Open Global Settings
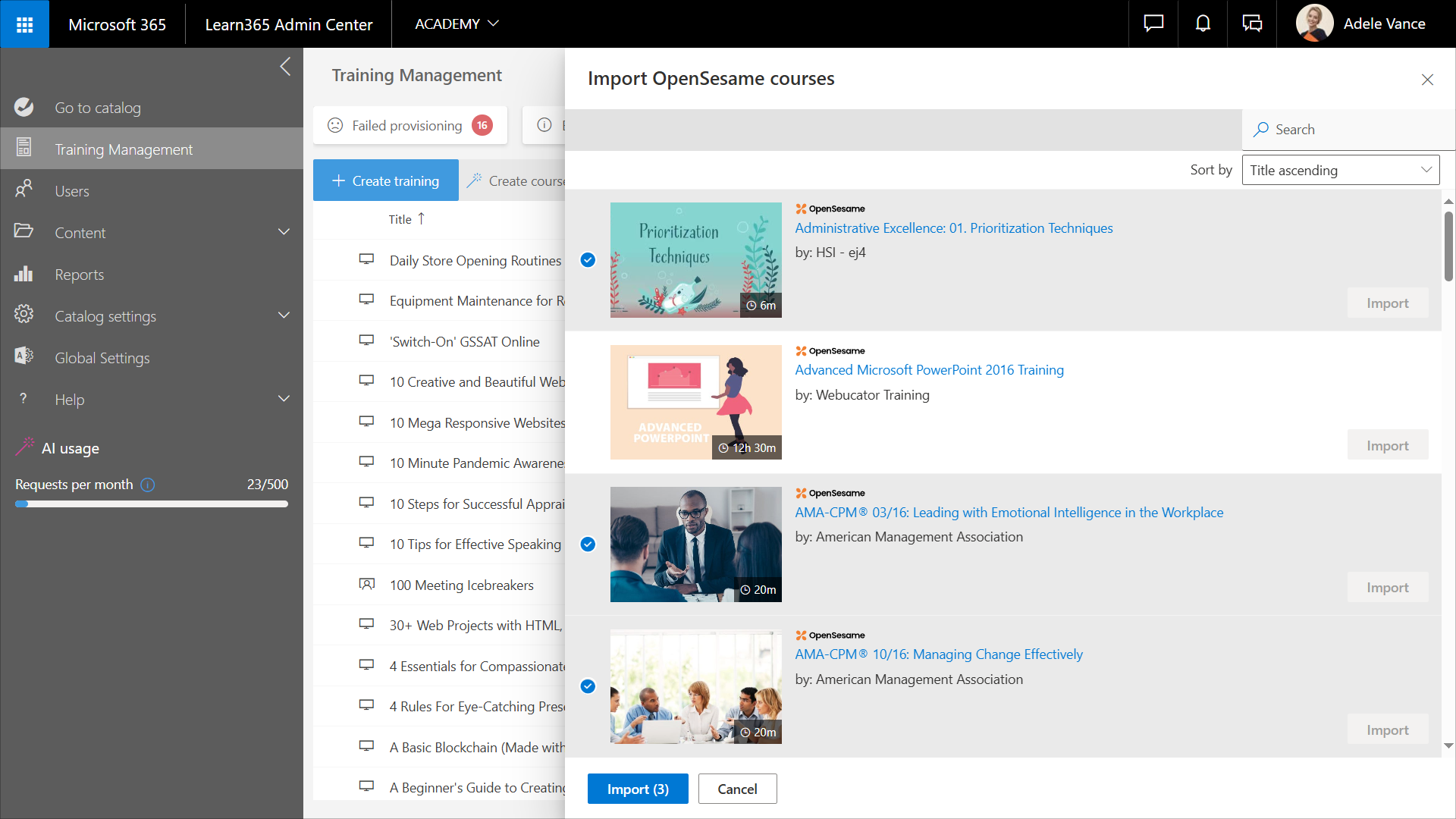The height and width of the screenshot is (819, 1456). [x=152, y=357]
